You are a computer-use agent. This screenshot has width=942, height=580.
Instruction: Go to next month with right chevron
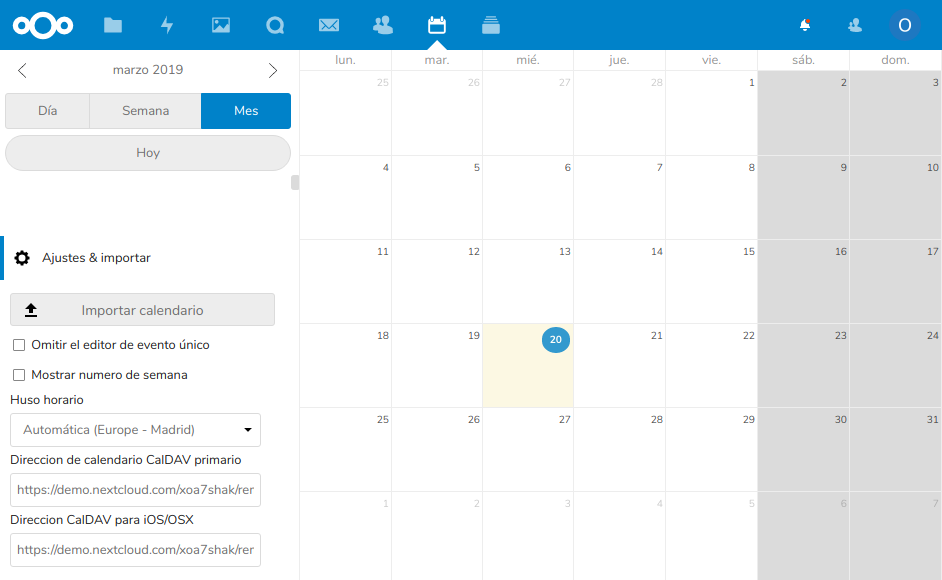pos(273,70)
